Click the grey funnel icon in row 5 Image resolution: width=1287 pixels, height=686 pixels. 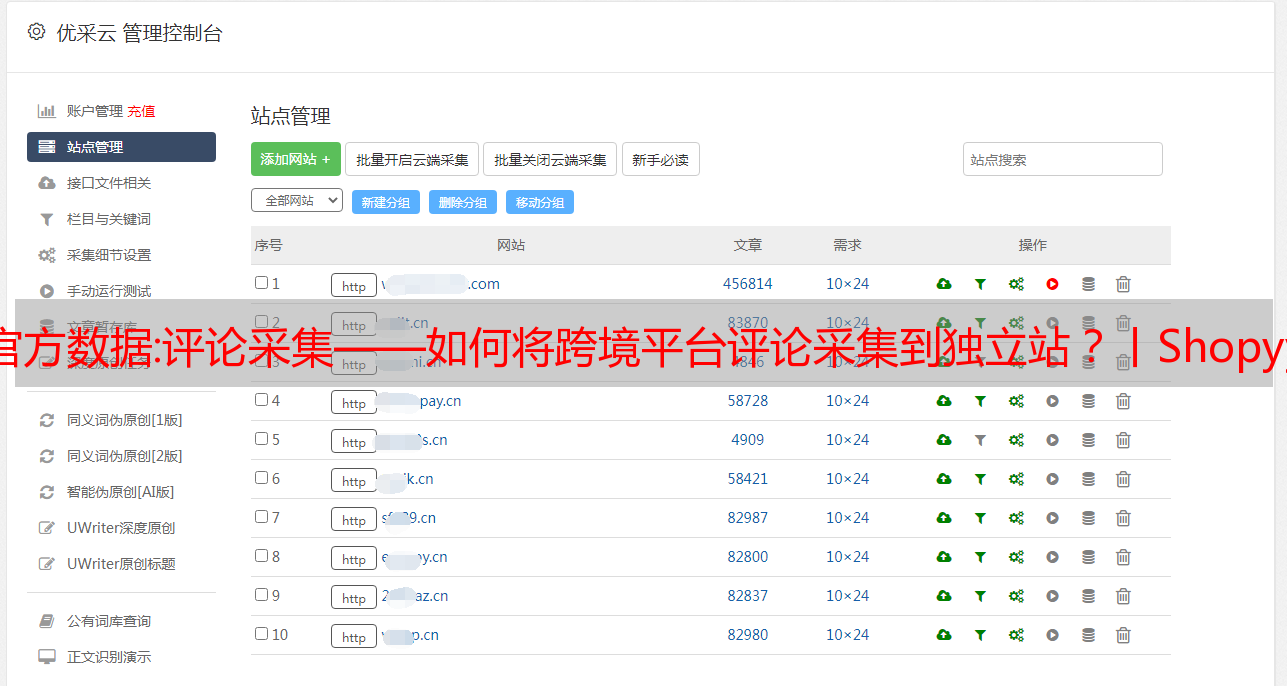[980, 440]
